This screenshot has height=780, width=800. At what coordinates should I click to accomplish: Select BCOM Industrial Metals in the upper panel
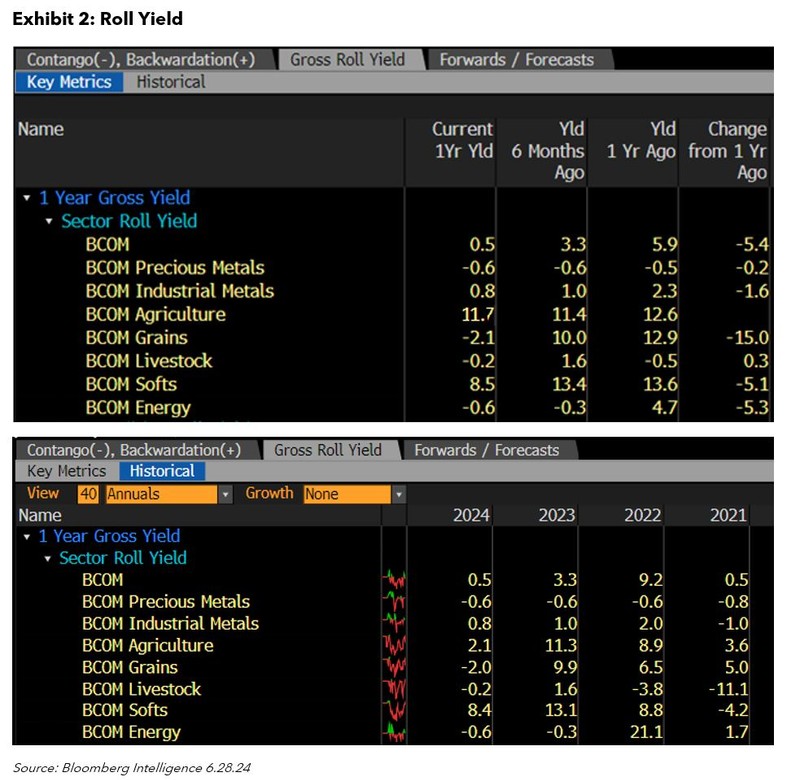point(180,291)
